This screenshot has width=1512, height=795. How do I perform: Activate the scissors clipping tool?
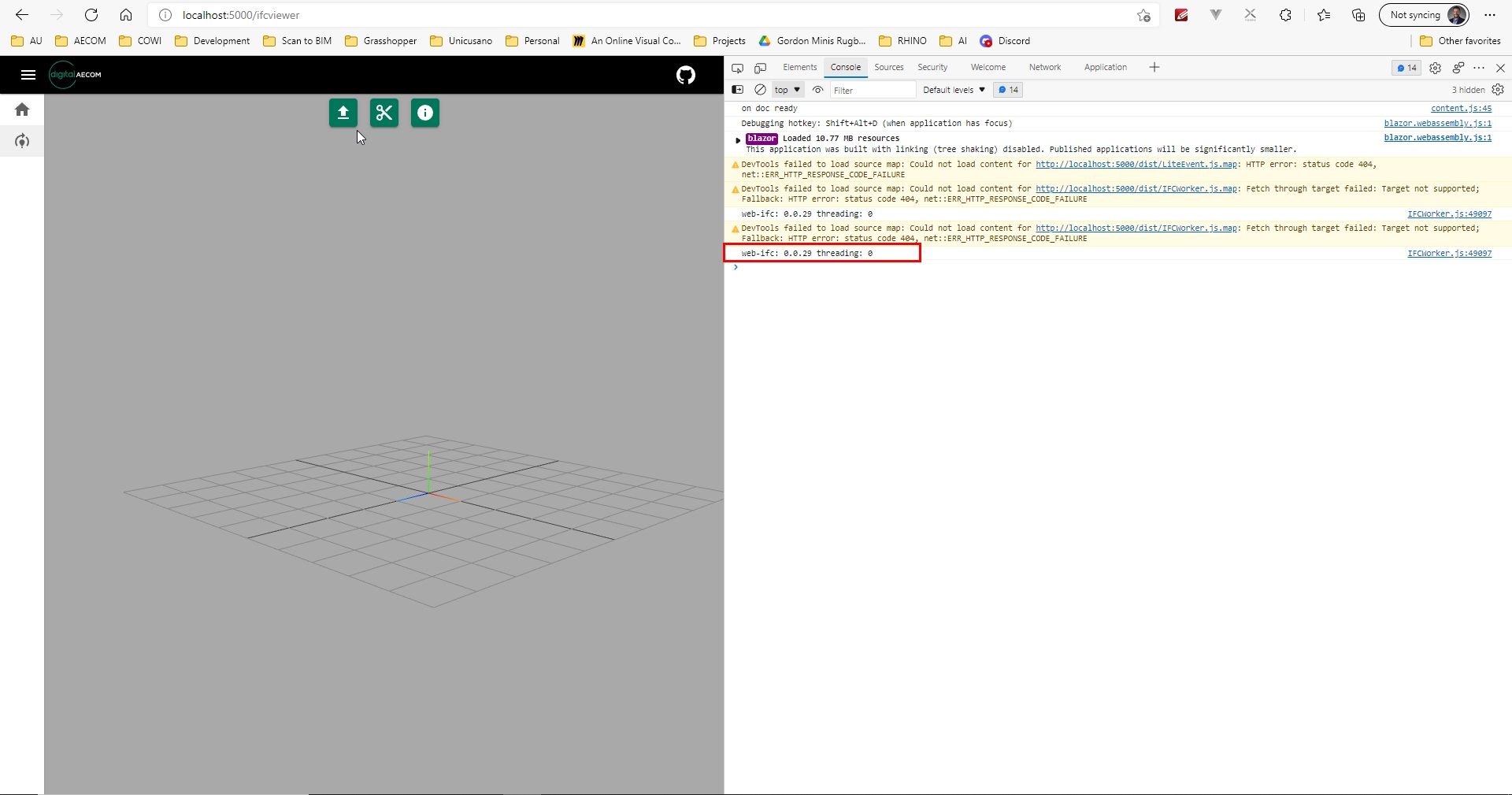click(384, 113)
